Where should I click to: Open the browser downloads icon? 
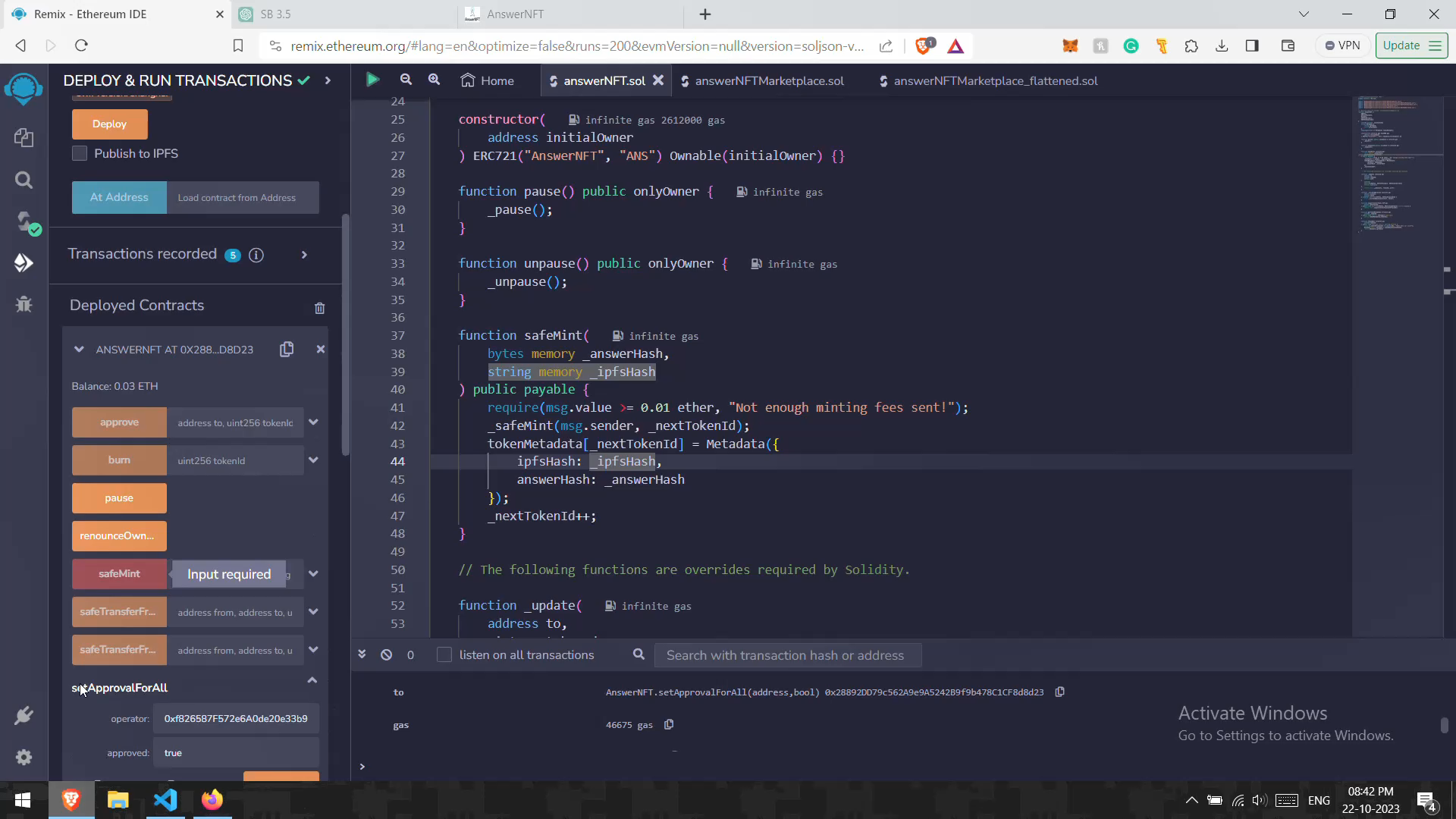tap(1222, 46)
